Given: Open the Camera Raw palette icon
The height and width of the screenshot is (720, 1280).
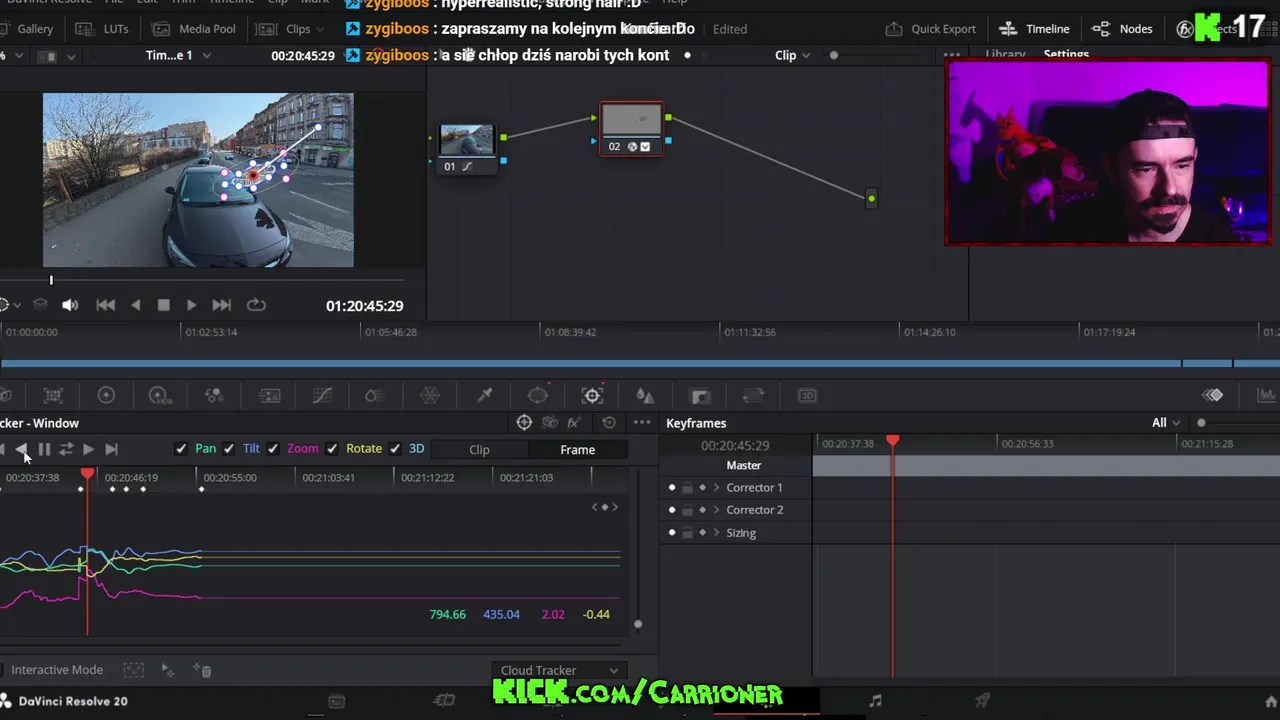Looking at the screenshot, I should pyautogui.click(x=3, y=396).
